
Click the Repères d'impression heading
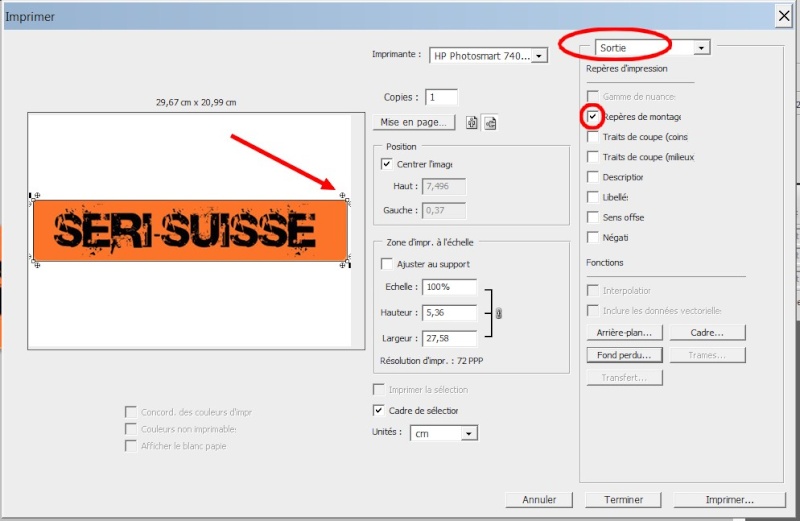[x=627, y=68]
